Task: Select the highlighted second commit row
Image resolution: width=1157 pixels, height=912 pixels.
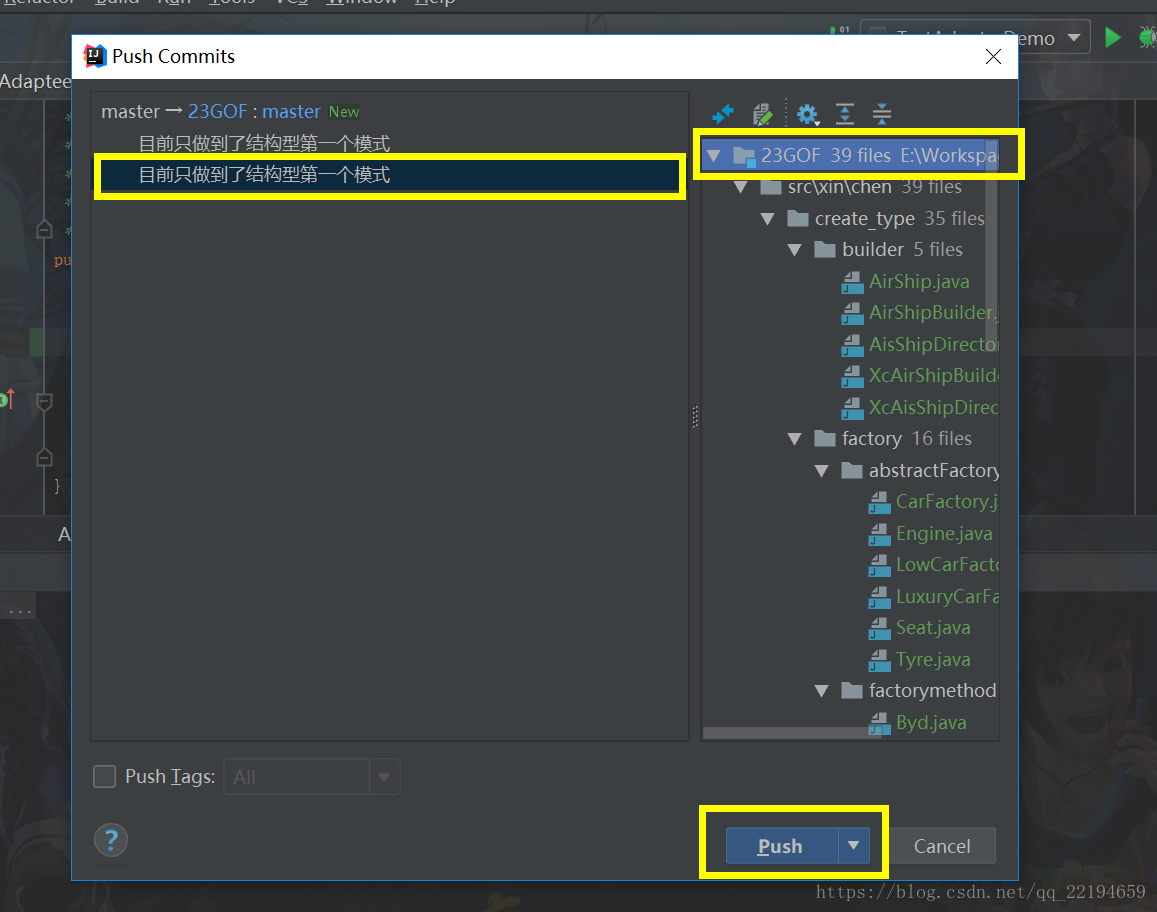Action: pos(390,175)
